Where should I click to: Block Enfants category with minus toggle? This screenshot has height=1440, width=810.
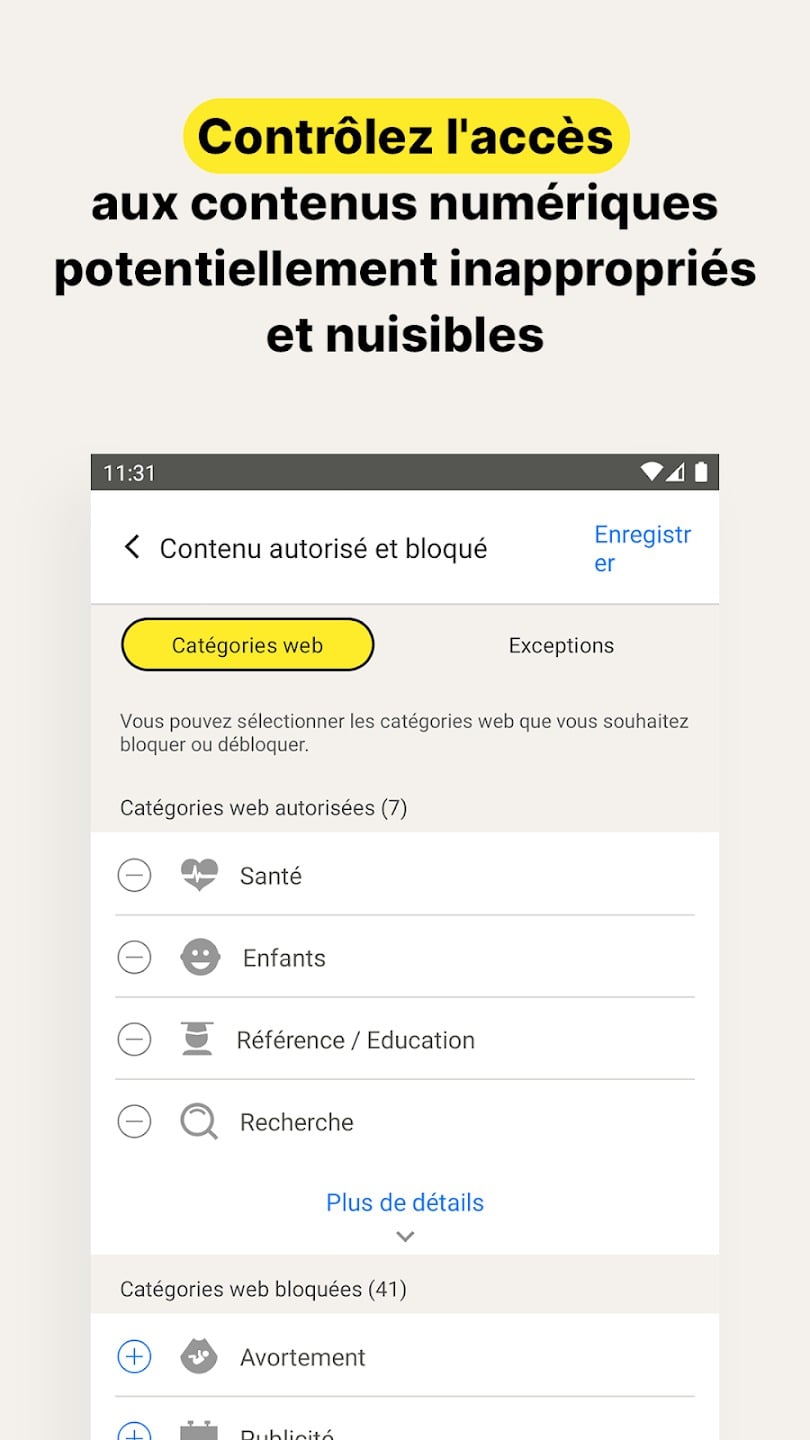coord(134,957)
